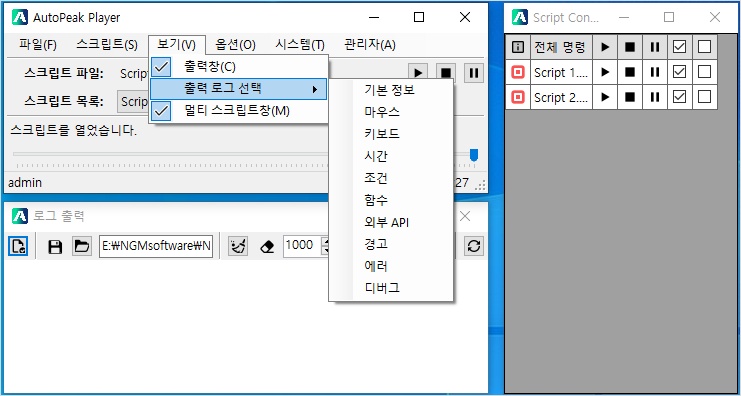The image size is (741, 396).
Task: Click the play button in AutoPeak Player
Action: pyautogui.click(x=418, y=73)
